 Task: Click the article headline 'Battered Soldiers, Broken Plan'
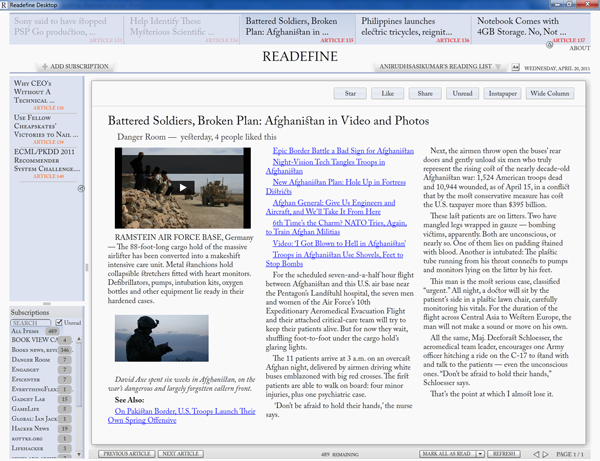pyautogui.click(x=268, y=121)
